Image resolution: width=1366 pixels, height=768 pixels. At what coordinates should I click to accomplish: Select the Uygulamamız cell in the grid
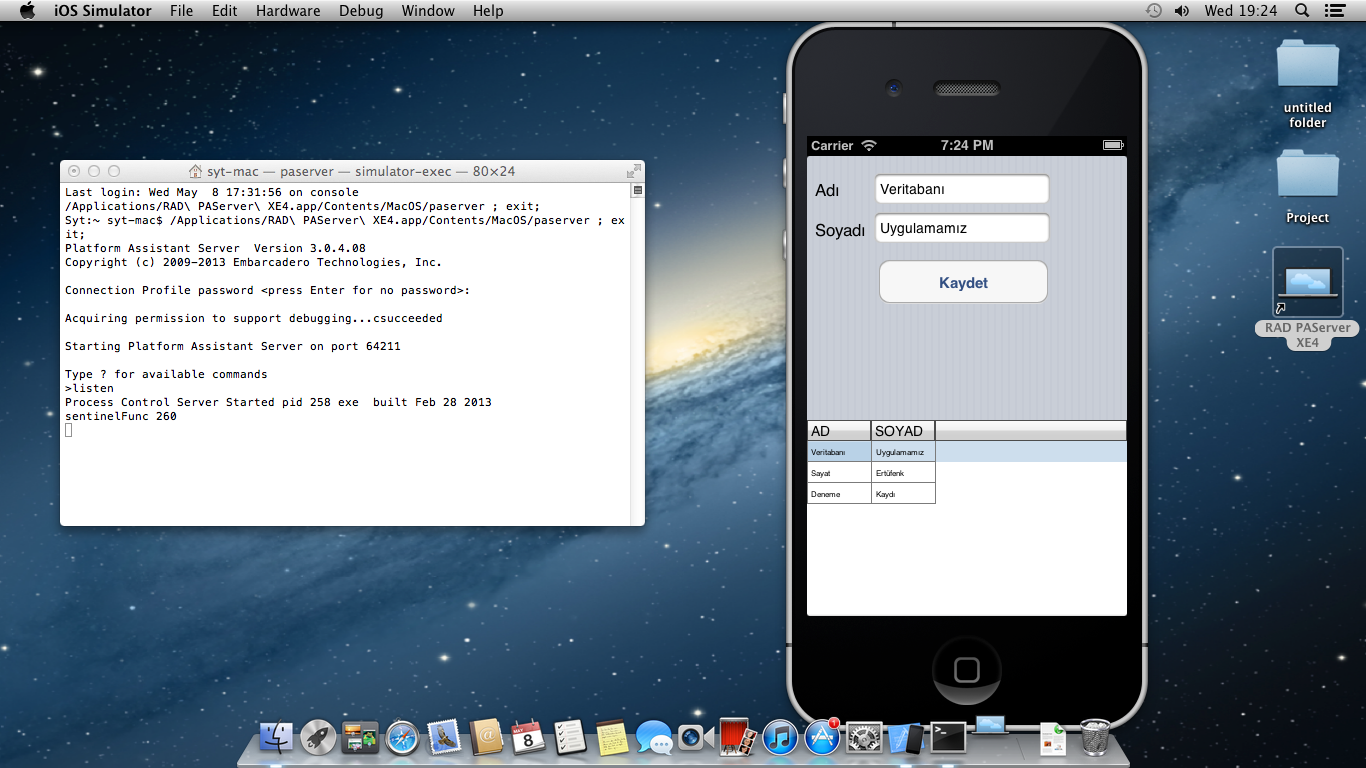pyautogui.click(x=903, y=452)
